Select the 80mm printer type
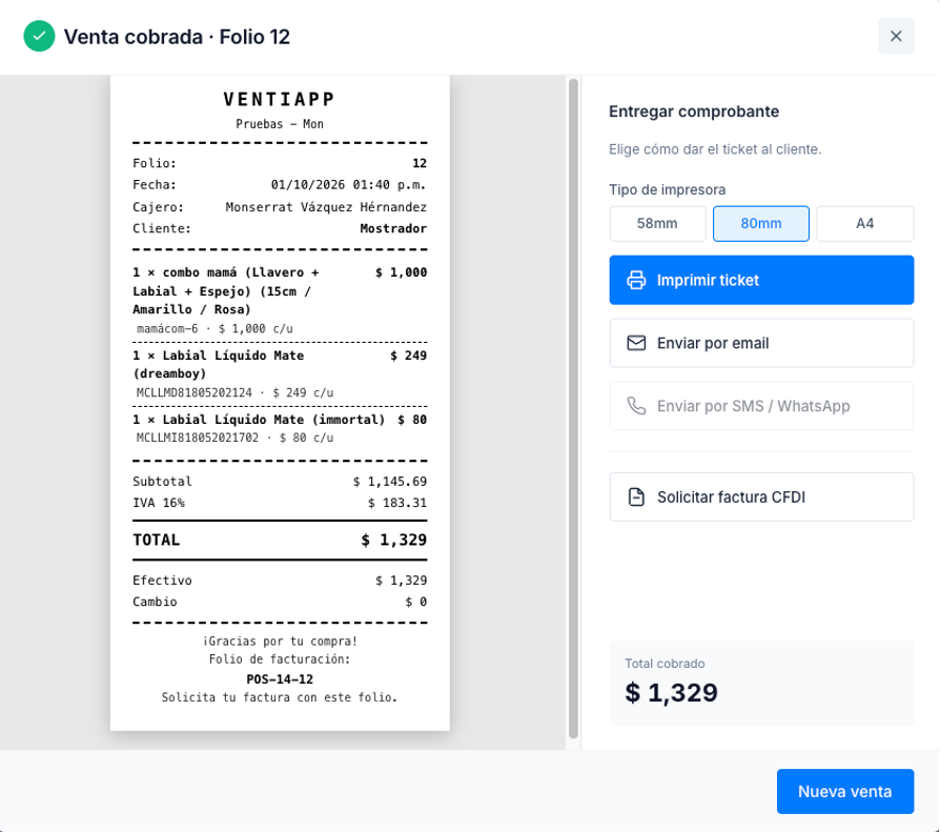 761,223
